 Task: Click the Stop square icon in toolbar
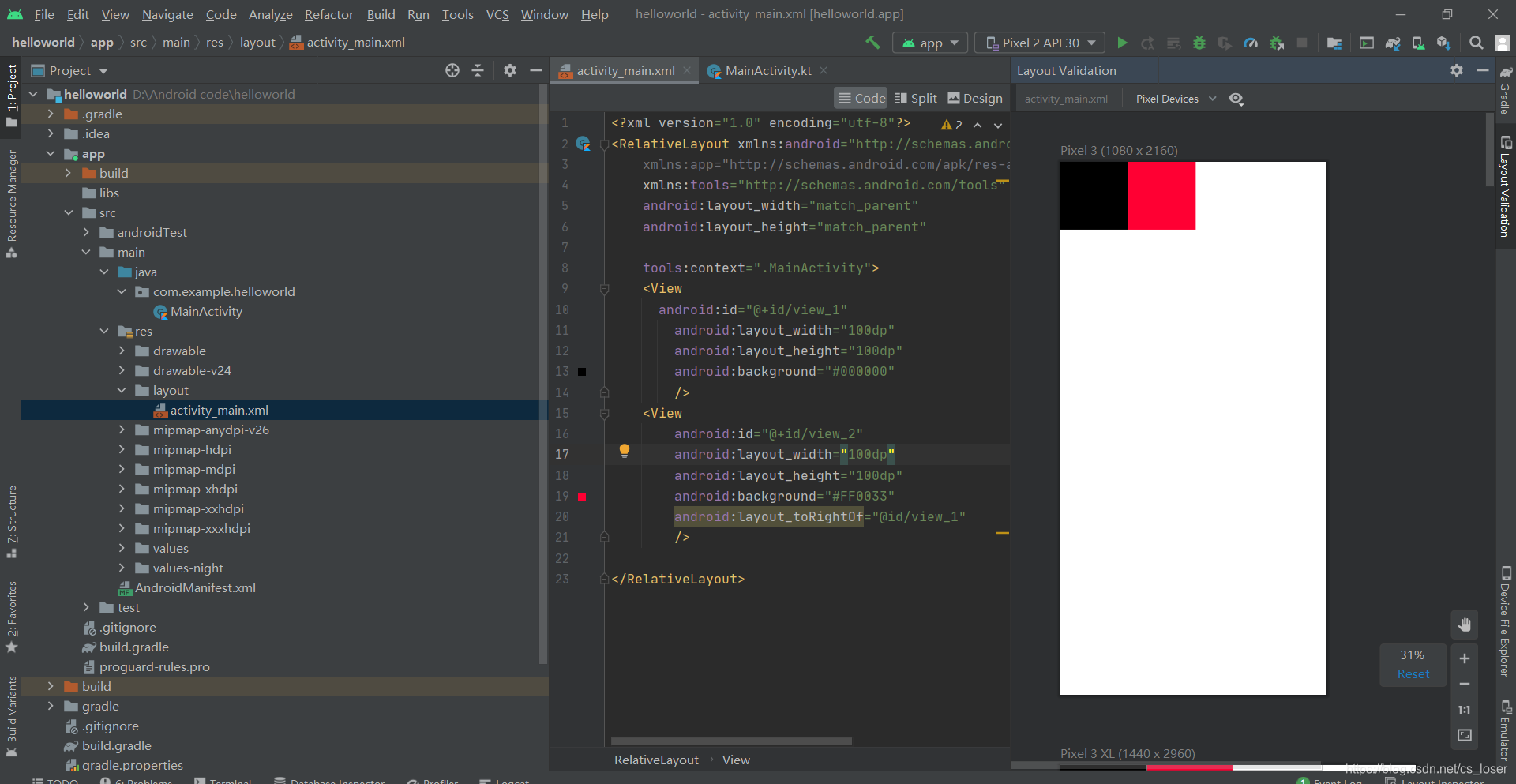(x=1302, y=43)
